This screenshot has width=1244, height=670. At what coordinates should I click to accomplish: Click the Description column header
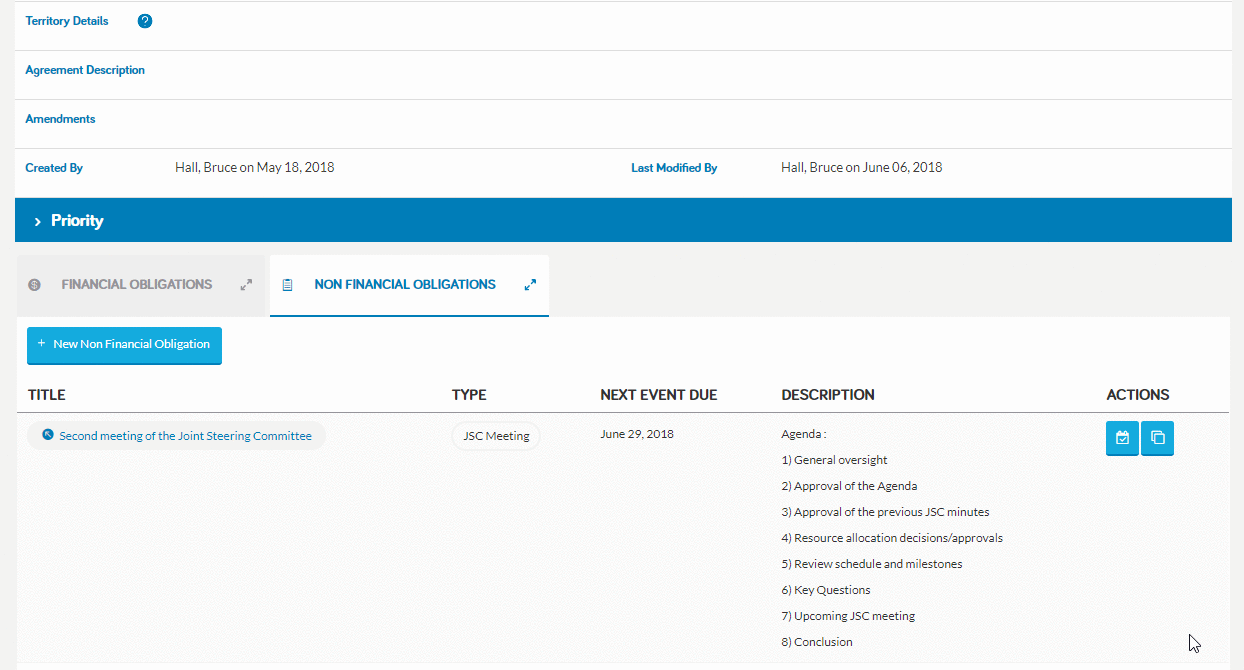828,395
